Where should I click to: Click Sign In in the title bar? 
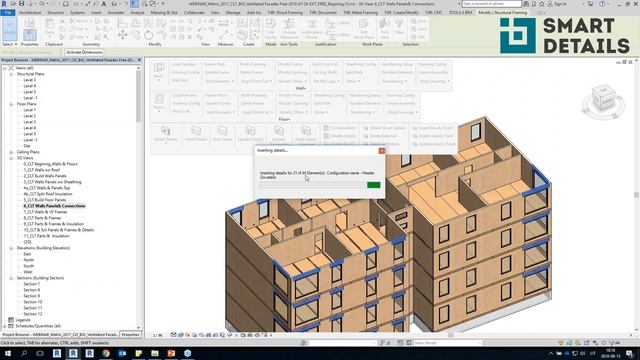(558, 4)
